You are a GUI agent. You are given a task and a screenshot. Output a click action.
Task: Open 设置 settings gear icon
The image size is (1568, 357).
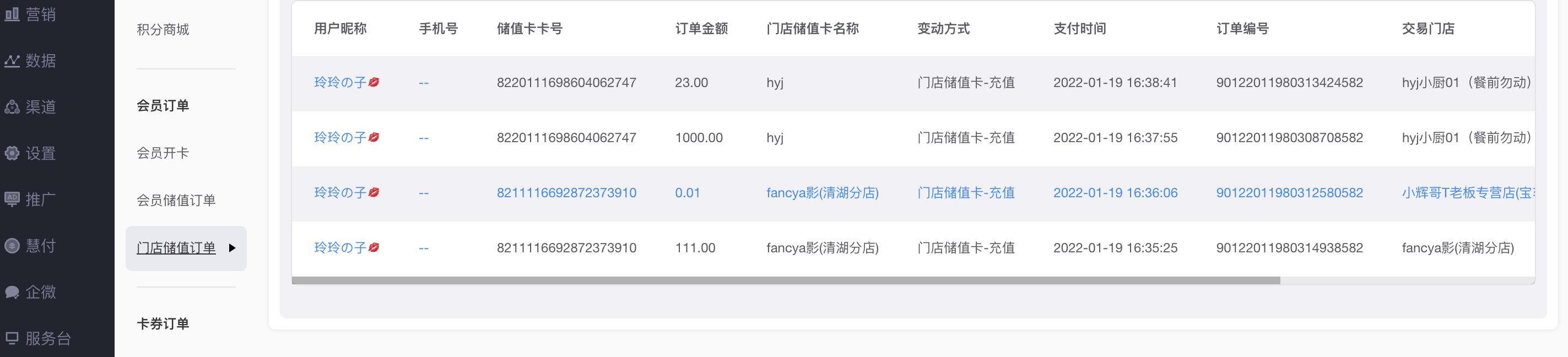pos(12,153)
